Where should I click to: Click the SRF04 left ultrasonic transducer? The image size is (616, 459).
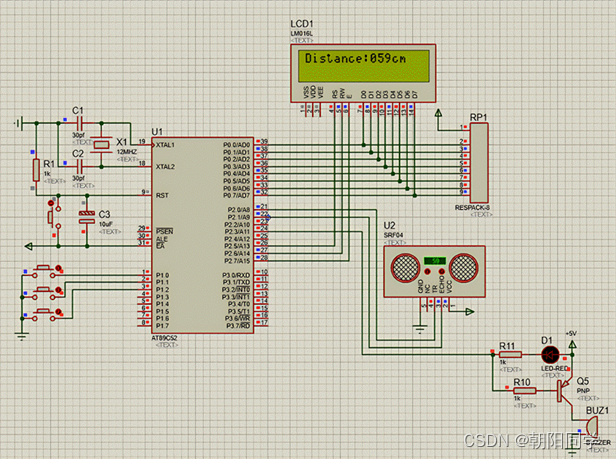[x=405, y=268]
